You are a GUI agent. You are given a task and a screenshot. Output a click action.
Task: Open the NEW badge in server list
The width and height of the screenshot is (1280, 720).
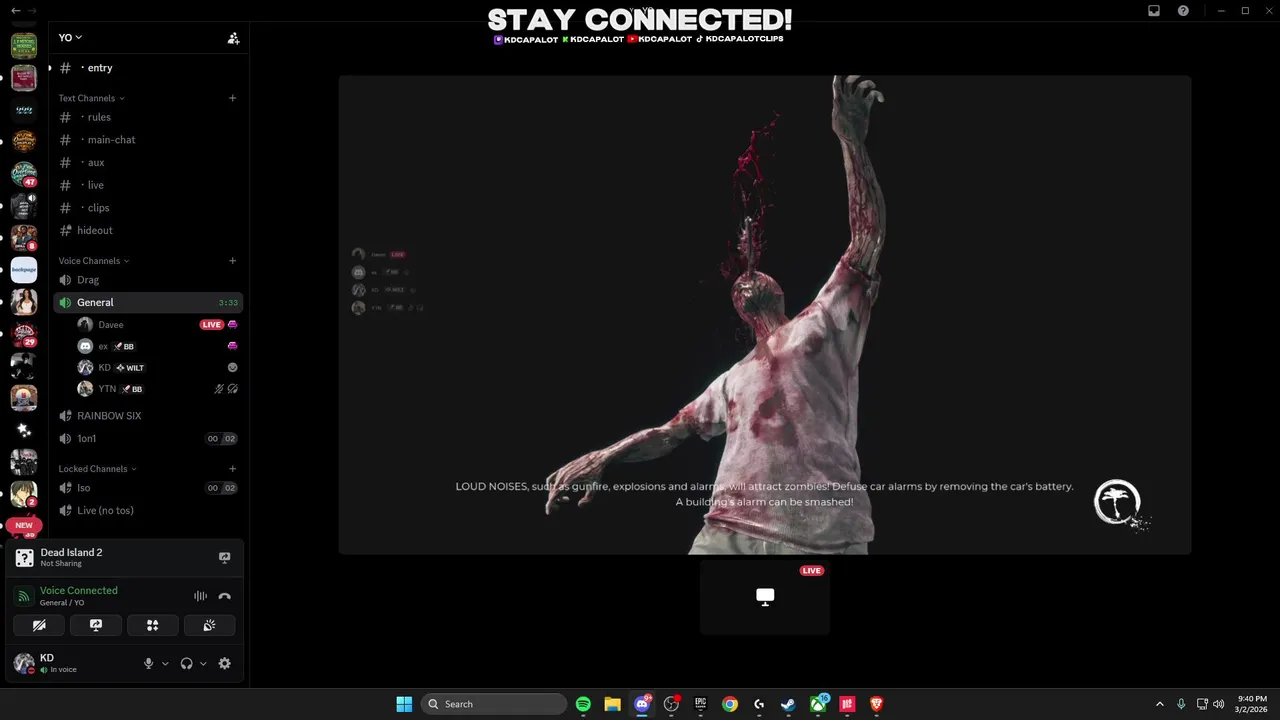tap(24, 525)
